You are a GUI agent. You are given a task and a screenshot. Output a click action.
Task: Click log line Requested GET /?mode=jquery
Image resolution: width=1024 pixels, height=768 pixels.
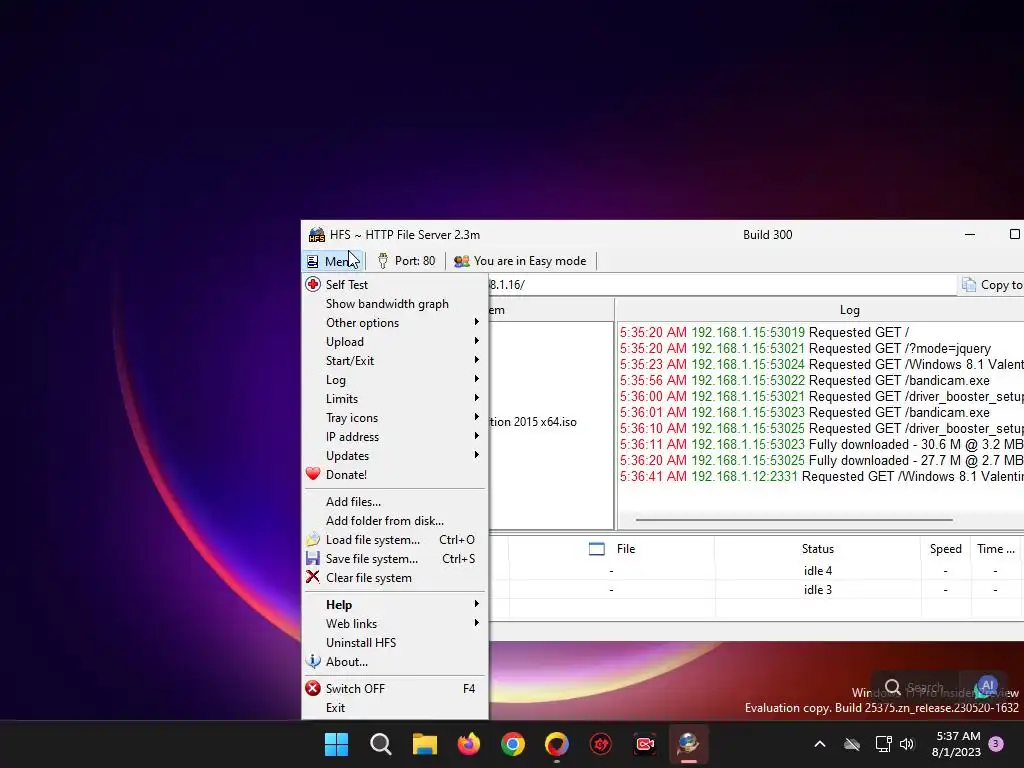pos(805,348)
